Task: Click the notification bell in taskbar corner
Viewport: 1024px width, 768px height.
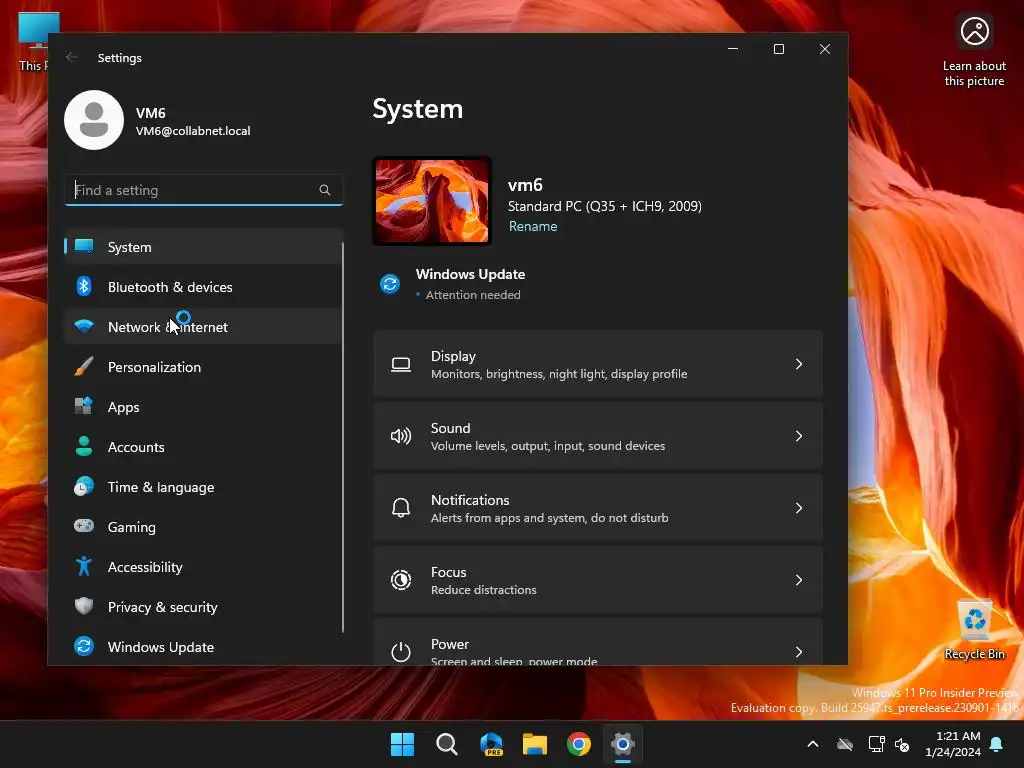Action: click(x=997, y=744)
